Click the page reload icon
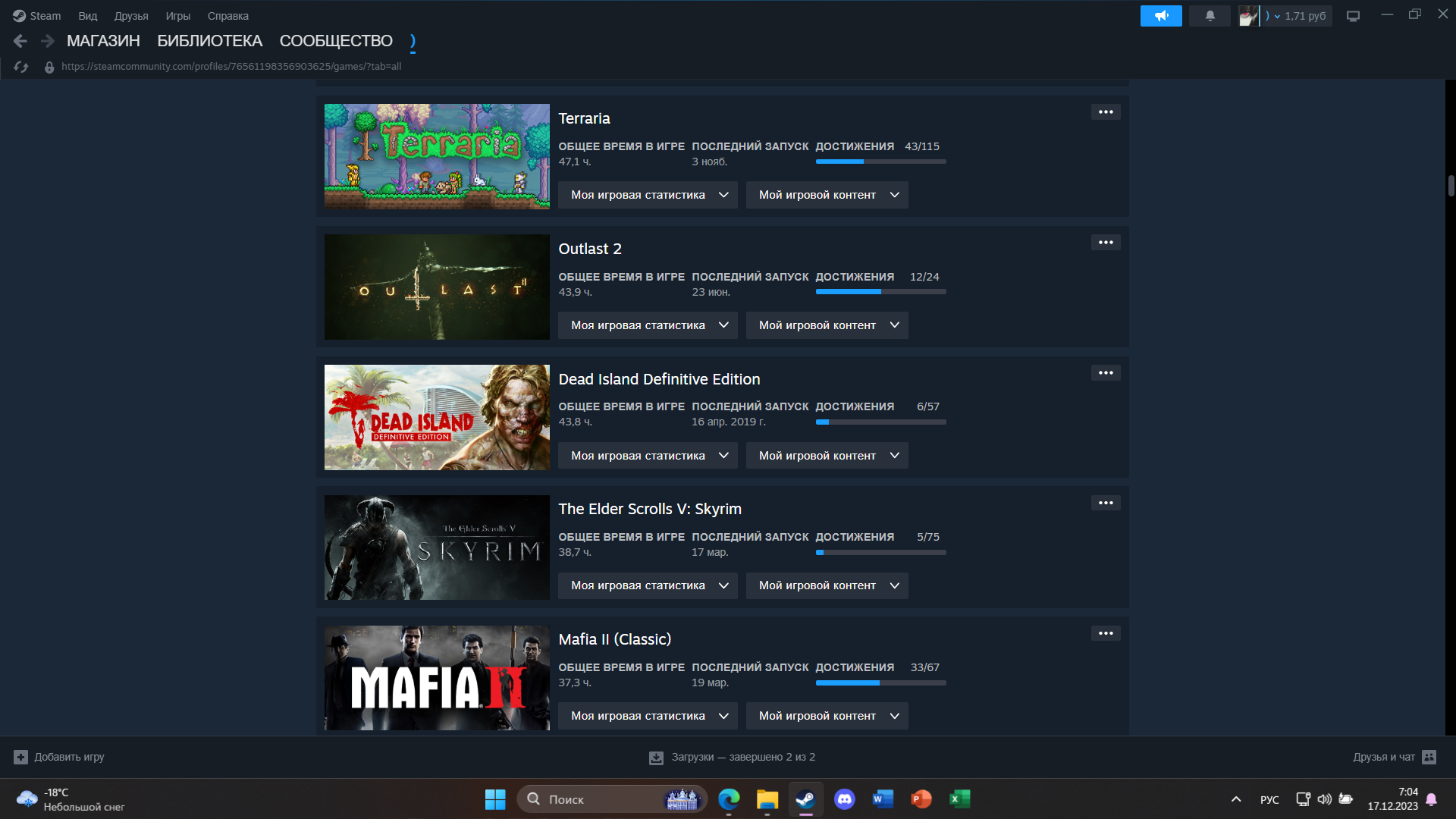This screenshot has width=1456, height=819. click(21, 67)
